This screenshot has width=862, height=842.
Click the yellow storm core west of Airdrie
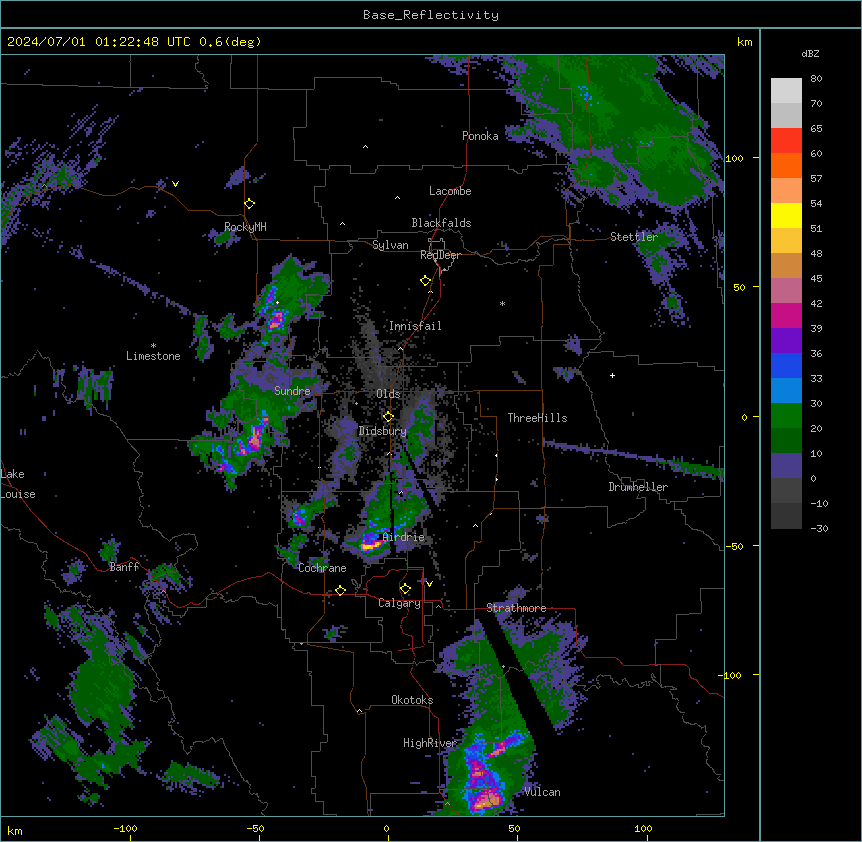pyautogui.click(x=372, y=545)
